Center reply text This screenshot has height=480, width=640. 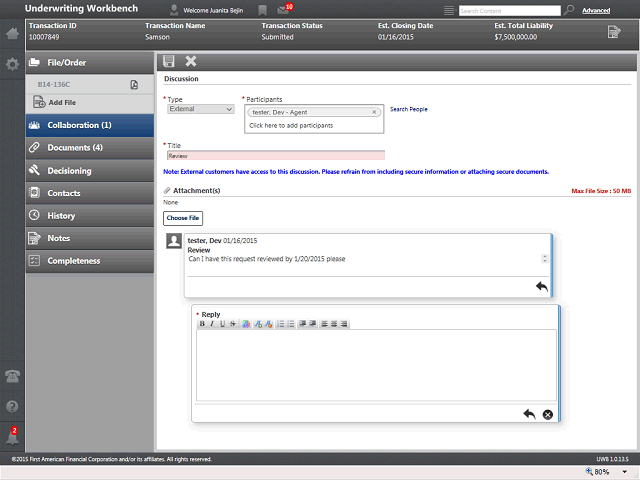[x=334, y=324]
